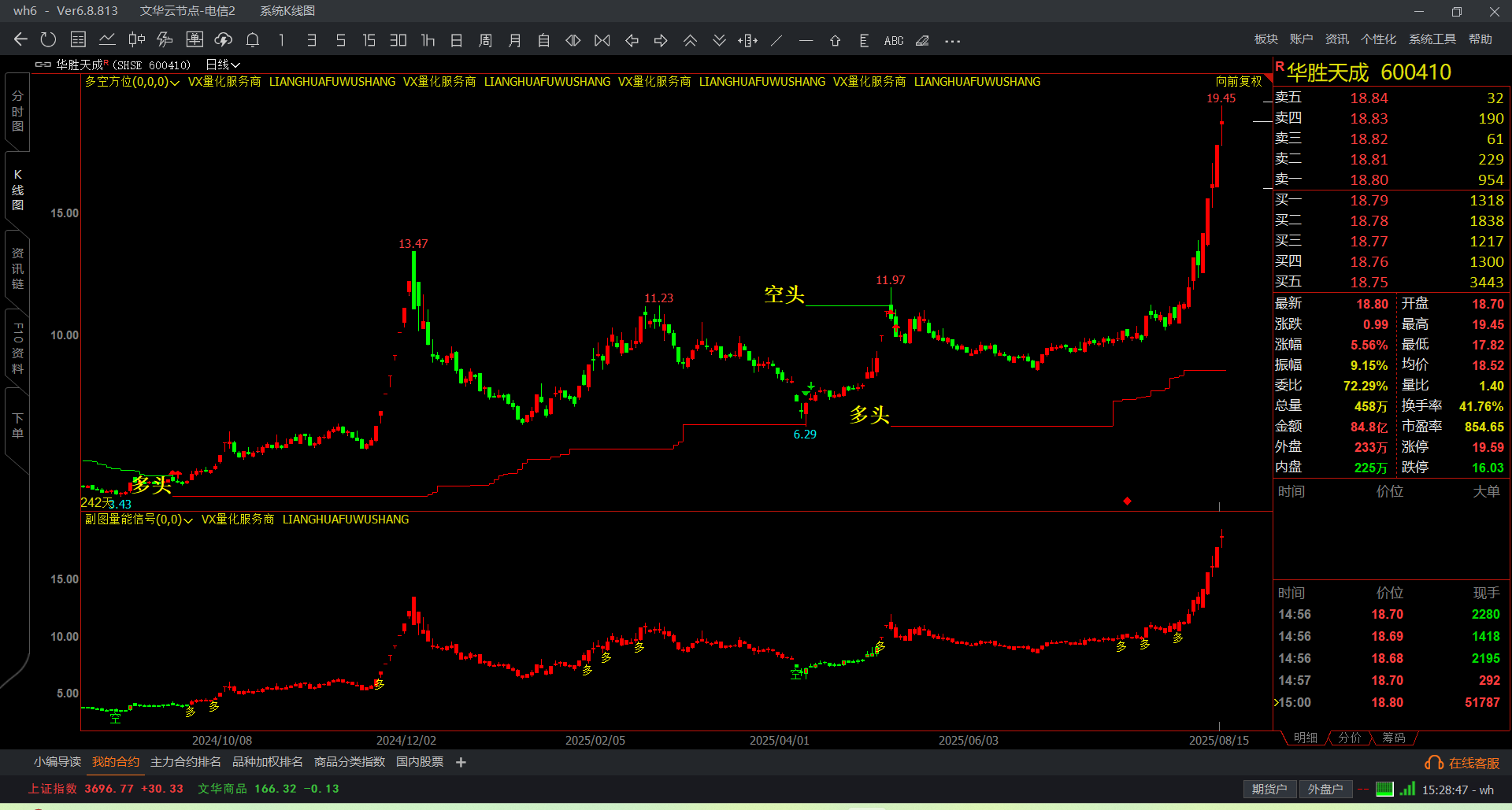Image resolution: width=1512 pixels, height=810 pixels.
Task: Expand the 多空方位(0,0,0) indicator dropdown
Action: (x=132, y=82)
